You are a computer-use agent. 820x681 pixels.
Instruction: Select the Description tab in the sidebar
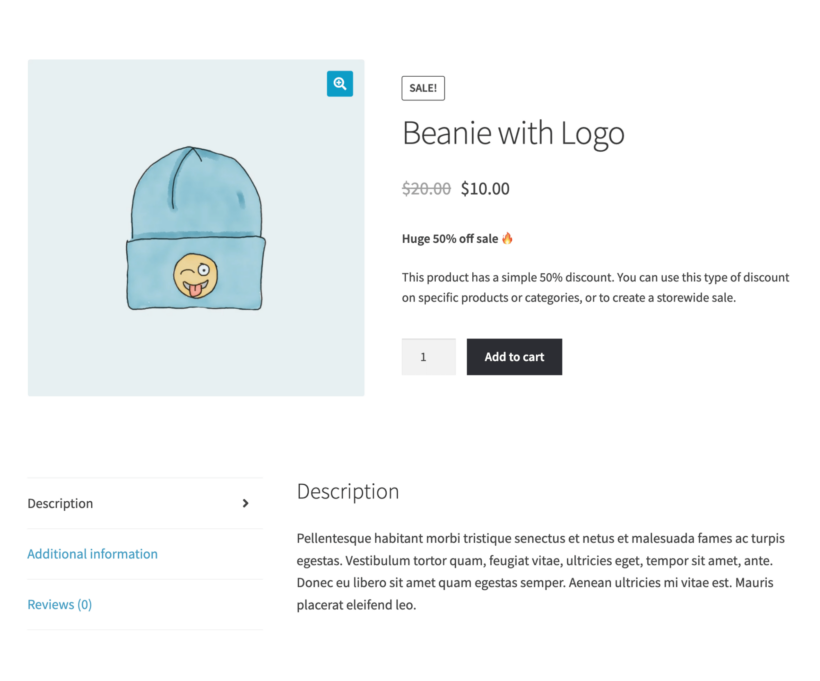point(60,503)
